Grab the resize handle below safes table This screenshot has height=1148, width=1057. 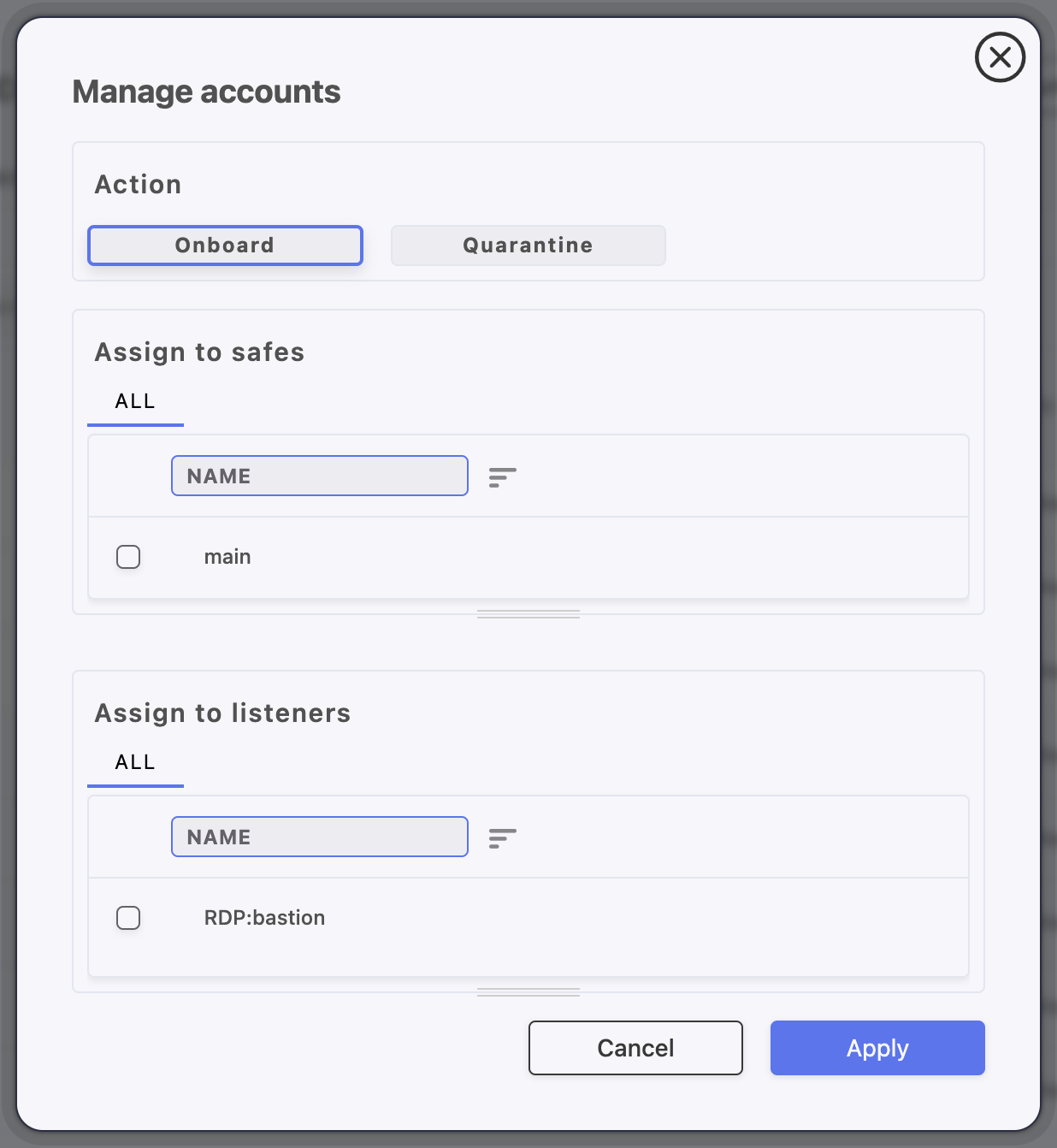coord(528,614)
